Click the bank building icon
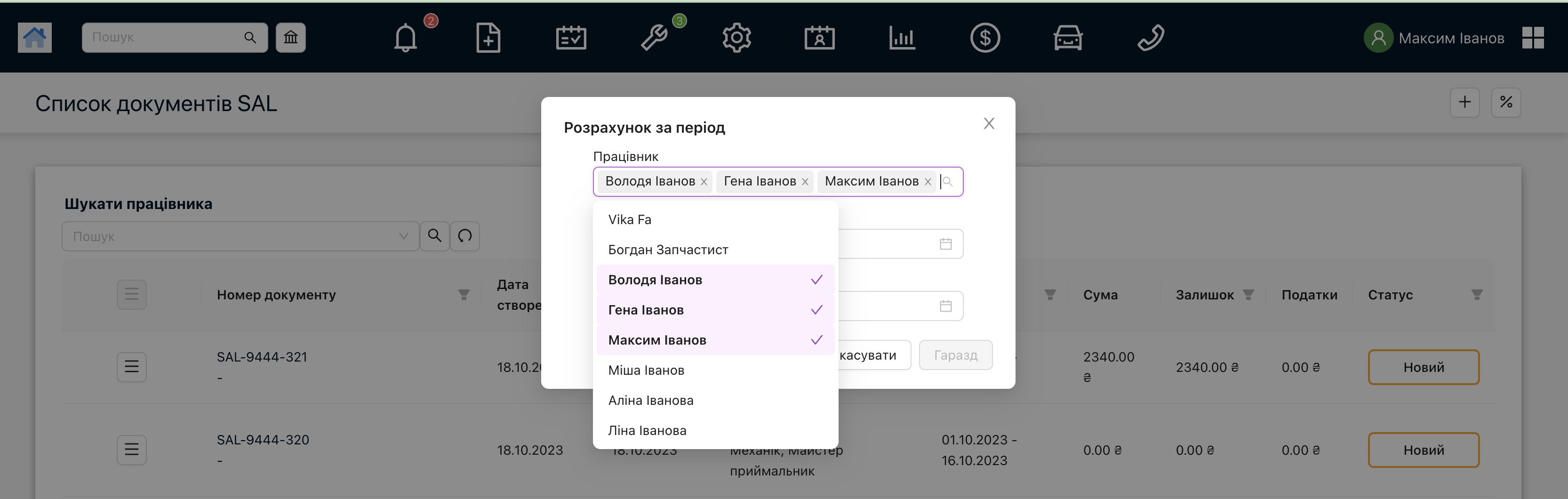This screenshot has height=499, width=1568. click(291, 38)
